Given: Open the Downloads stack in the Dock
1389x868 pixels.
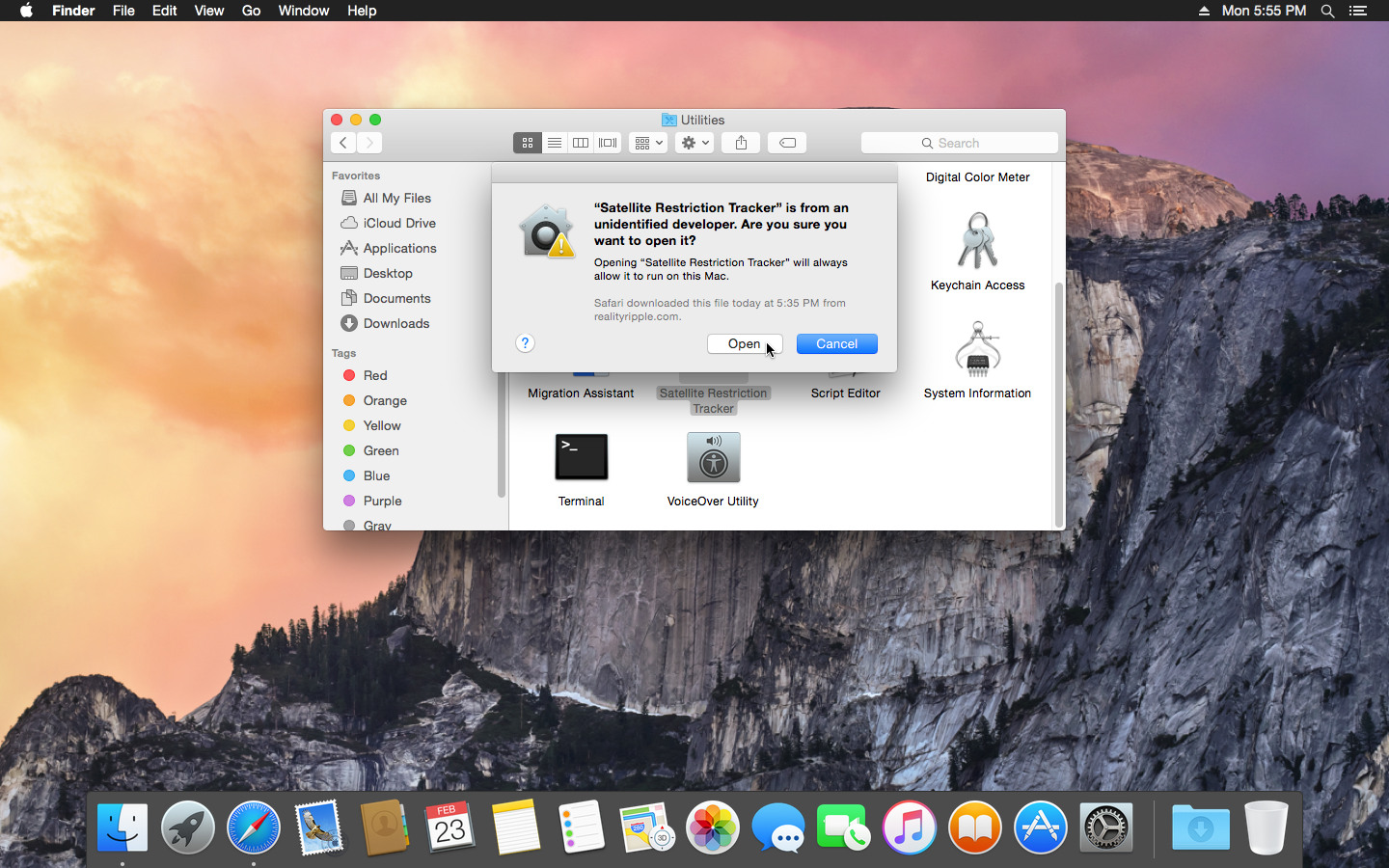Looking at the screenshot, I should click(1200, 827).
